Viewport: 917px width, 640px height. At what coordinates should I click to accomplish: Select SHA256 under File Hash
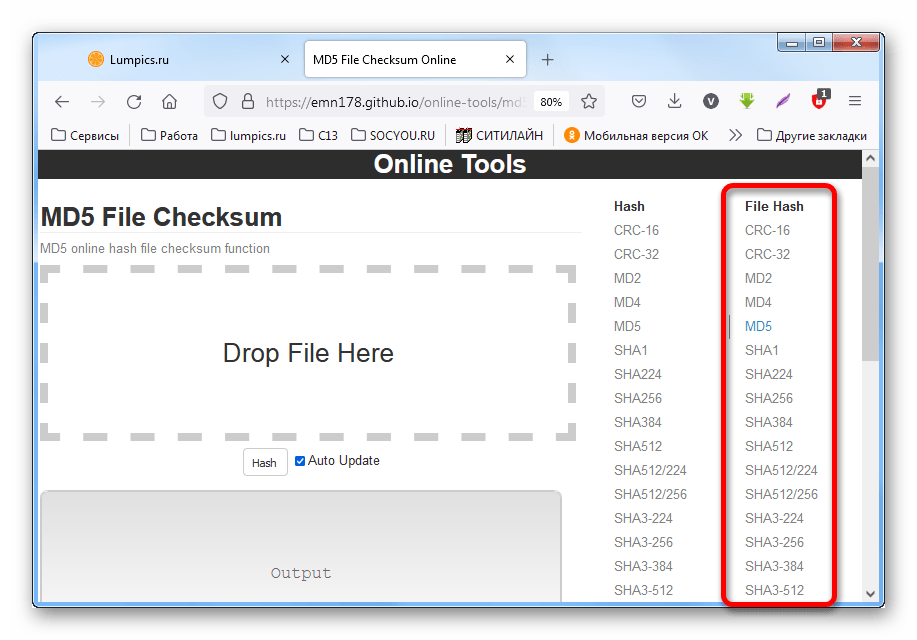pos(768,398)
